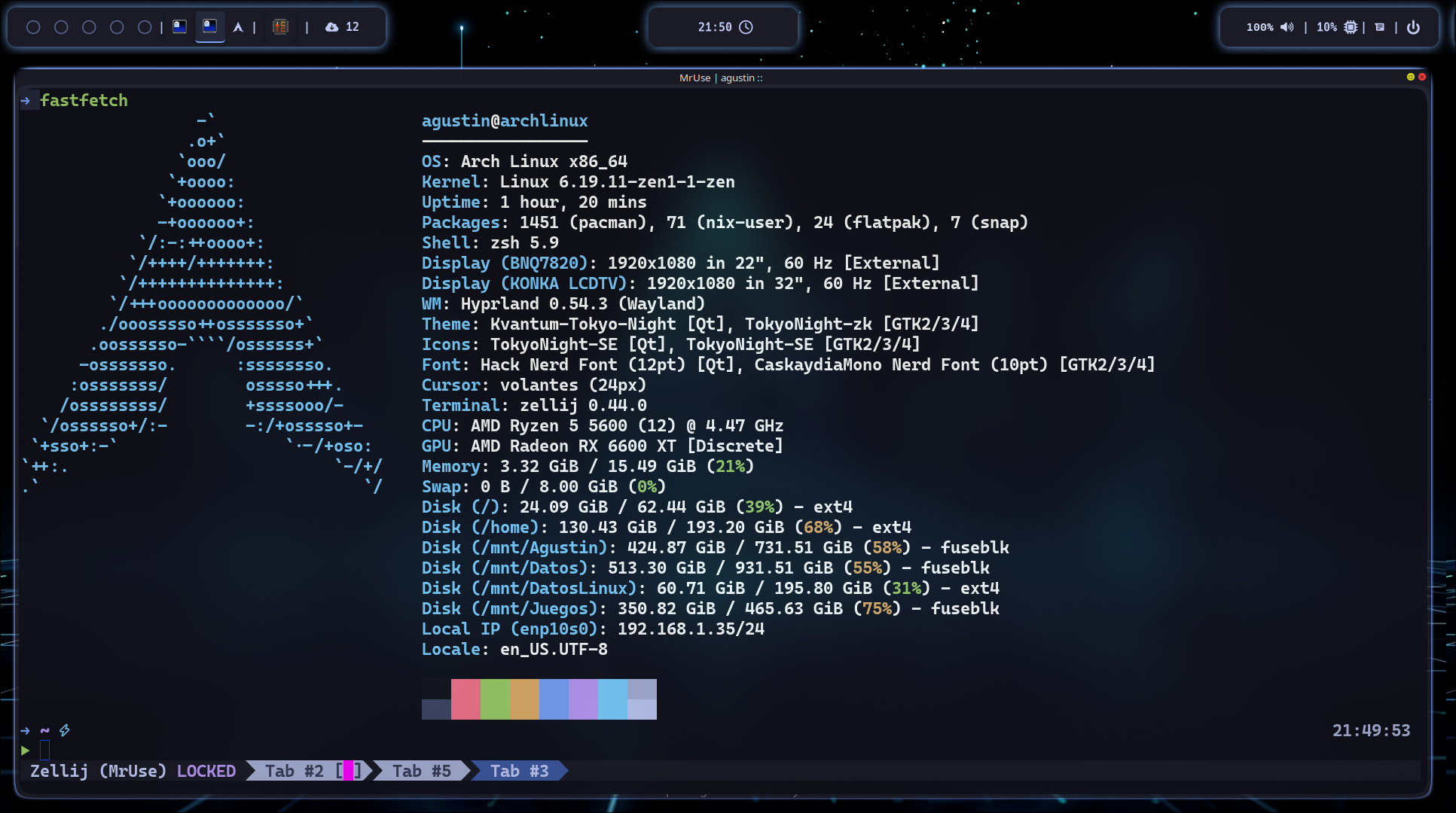Select the active Tab #3
Screen dimensions: 1456x813
tap(519, 771)
